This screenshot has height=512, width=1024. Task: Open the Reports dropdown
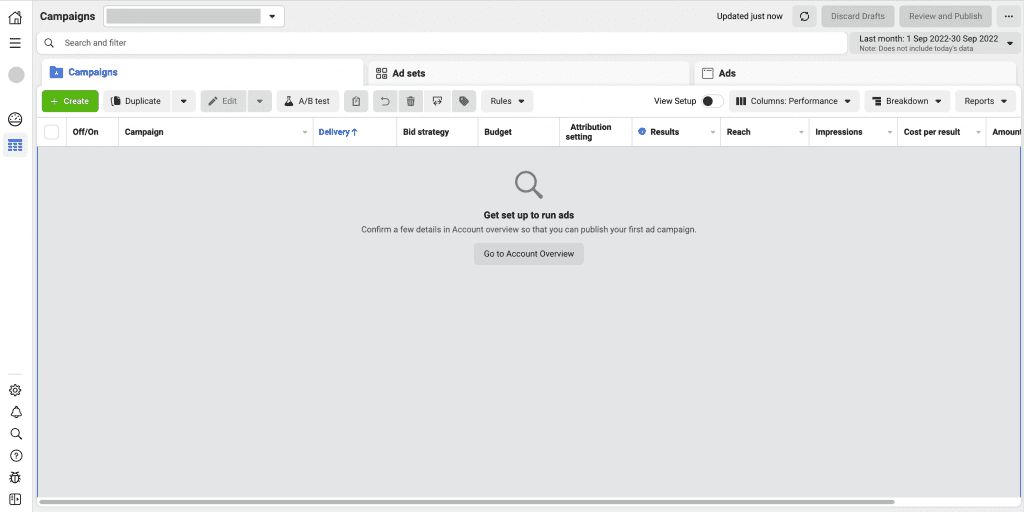[985, 101]
